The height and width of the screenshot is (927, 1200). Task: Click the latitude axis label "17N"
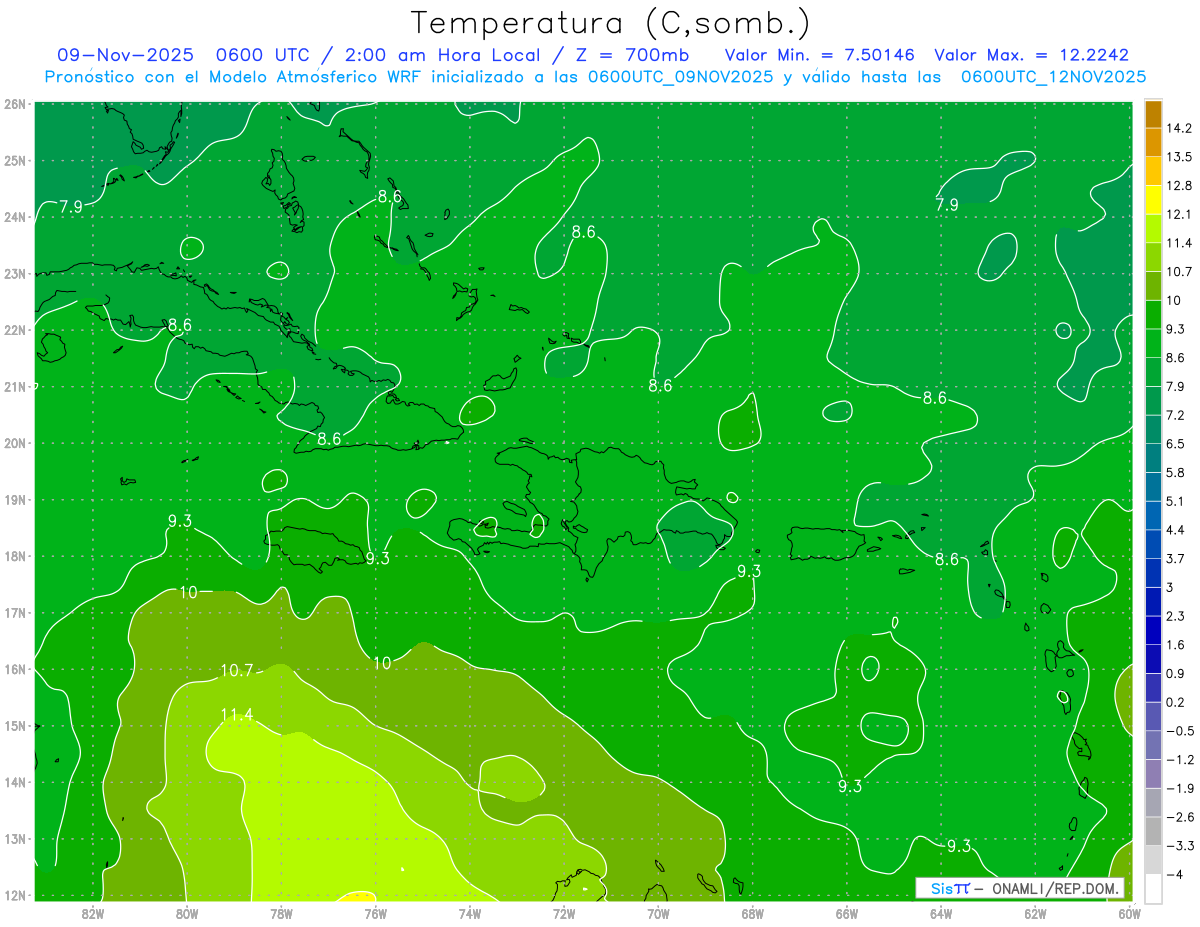15,613
